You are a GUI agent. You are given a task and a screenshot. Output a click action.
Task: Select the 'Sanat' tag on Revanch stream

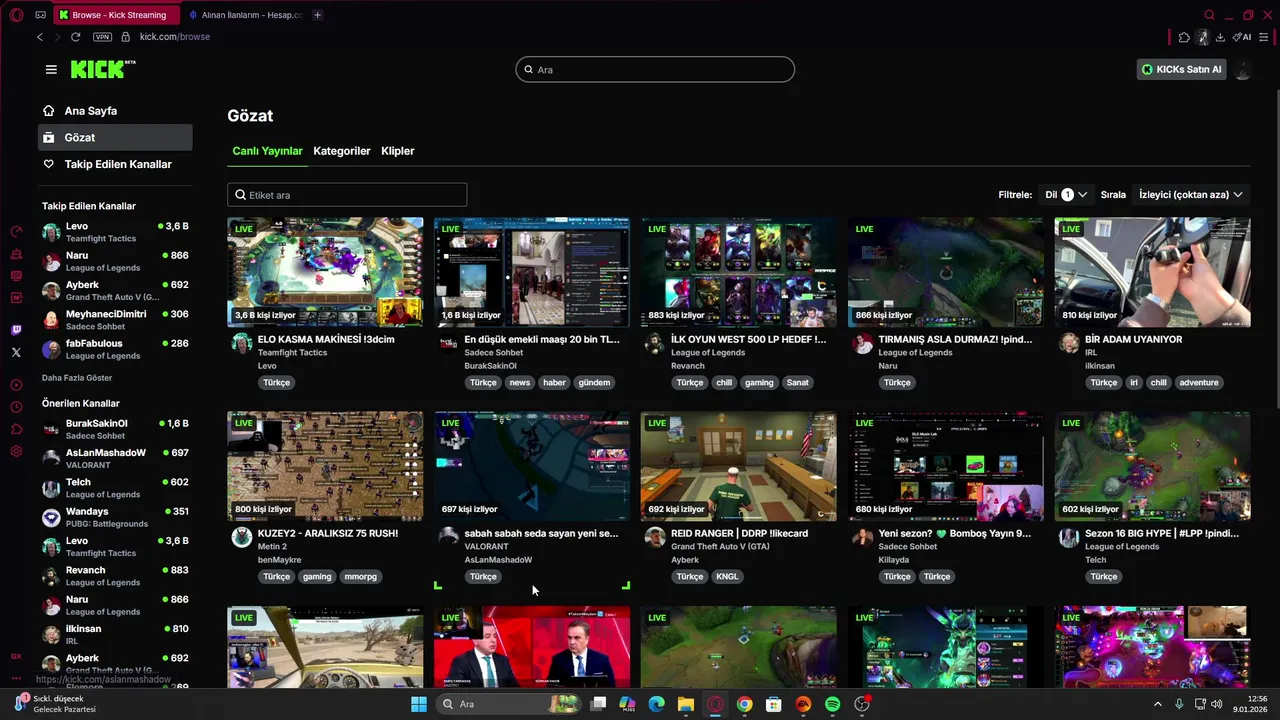coord(797,382)
